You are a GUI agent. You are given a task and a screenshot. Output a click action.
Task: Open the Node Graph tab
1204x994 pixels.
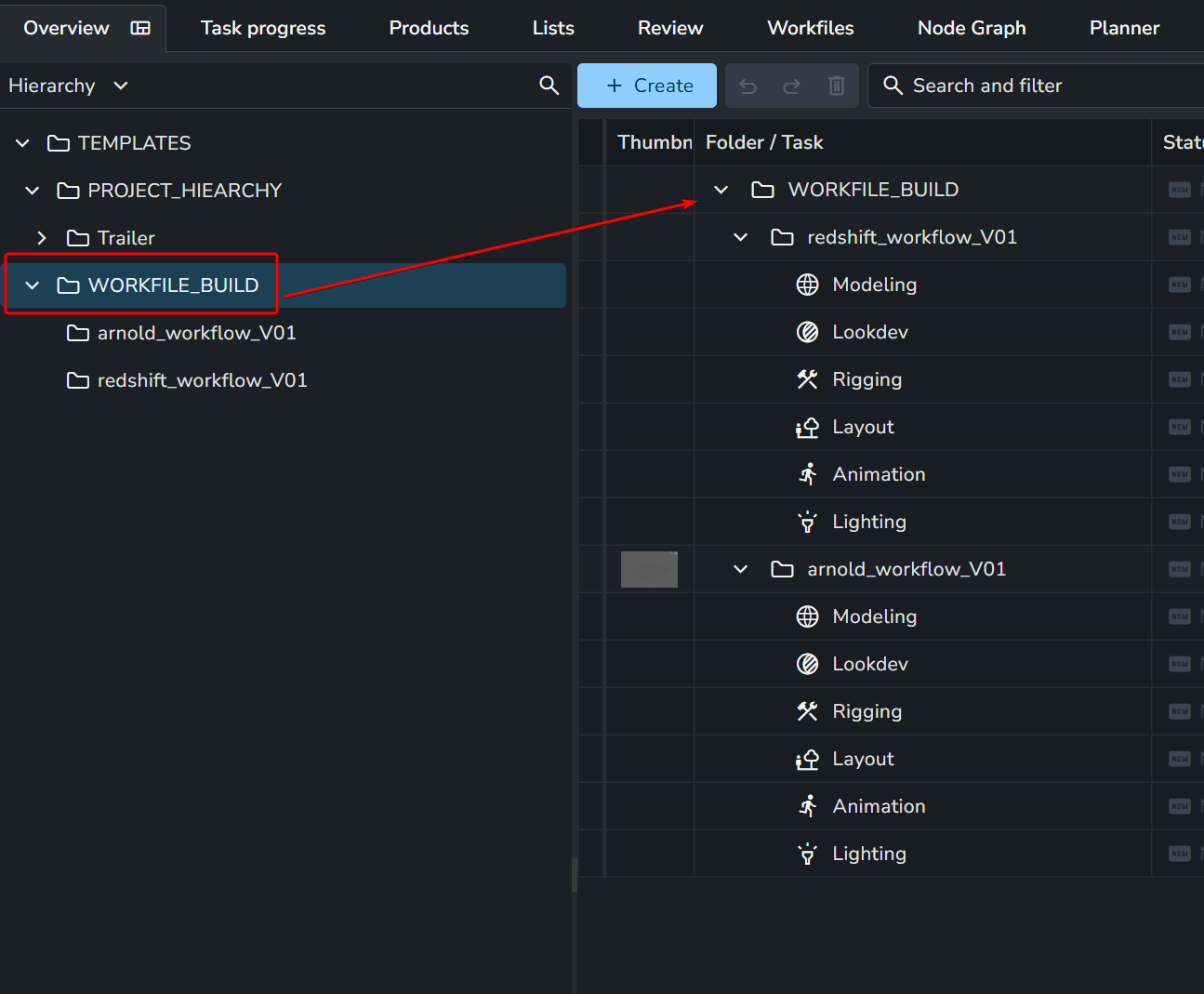(972, 28)
